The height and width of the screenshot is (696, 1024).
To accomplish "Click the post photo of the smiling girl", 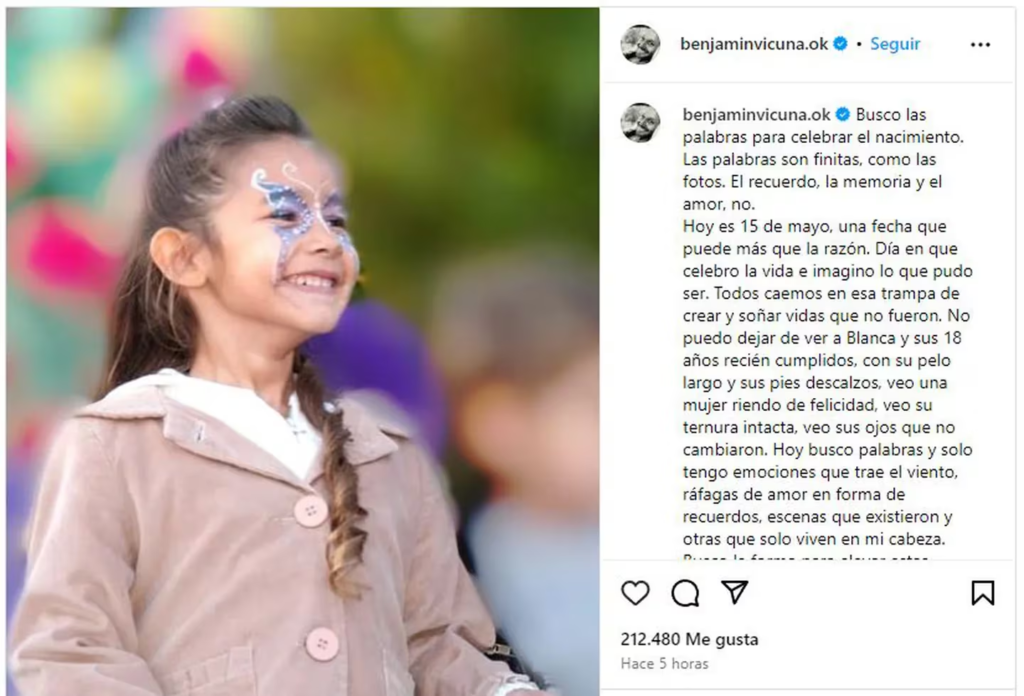I will (x=302, y=351).
